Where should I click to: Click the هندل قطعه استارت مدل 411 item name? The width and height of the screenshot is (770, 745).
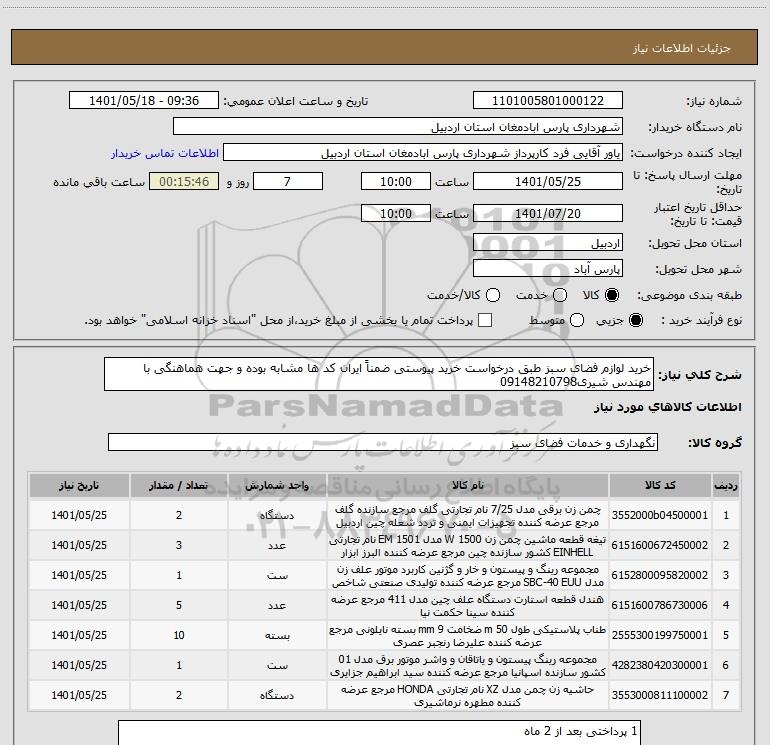tap(468, 606)
